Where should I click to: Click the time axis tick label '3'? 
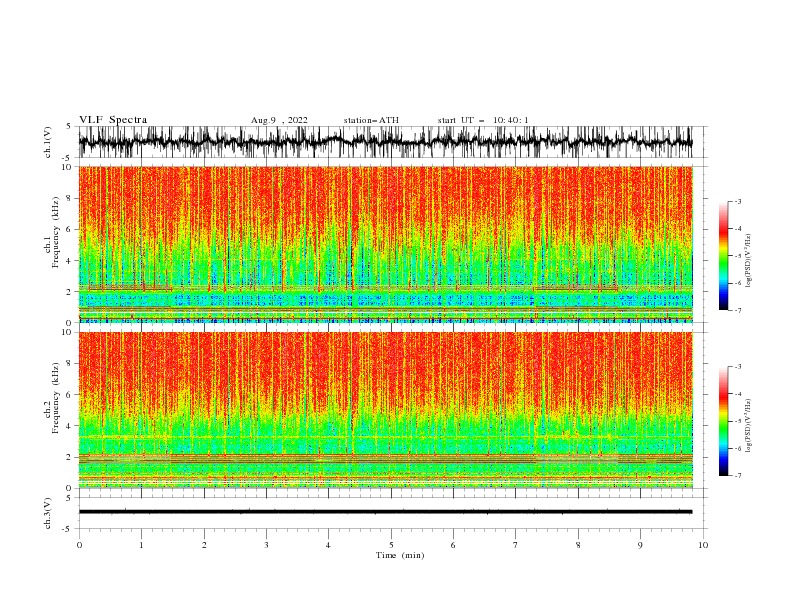(x=266, y=545)
